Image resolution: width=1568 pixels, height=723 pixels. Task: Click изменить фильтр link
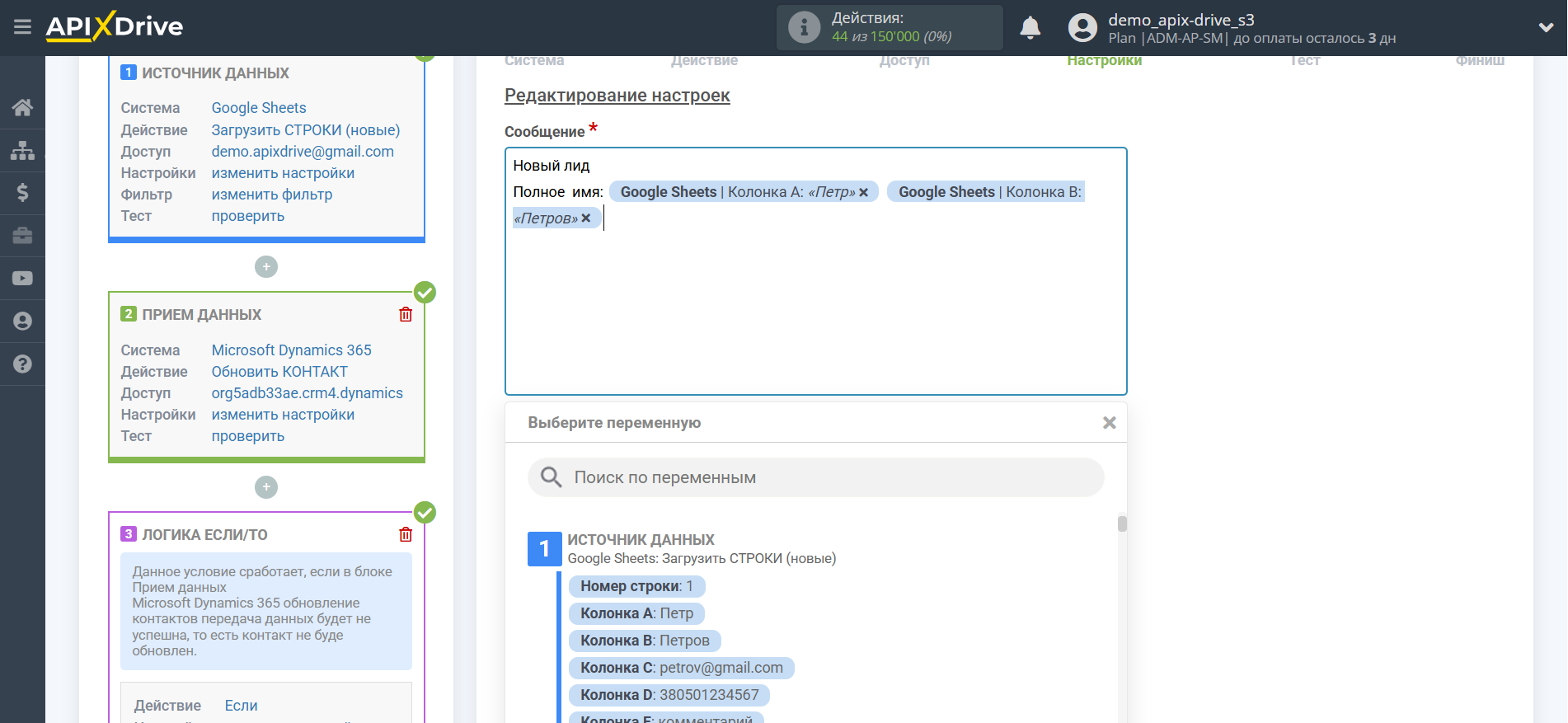click(x=272, y=195)
